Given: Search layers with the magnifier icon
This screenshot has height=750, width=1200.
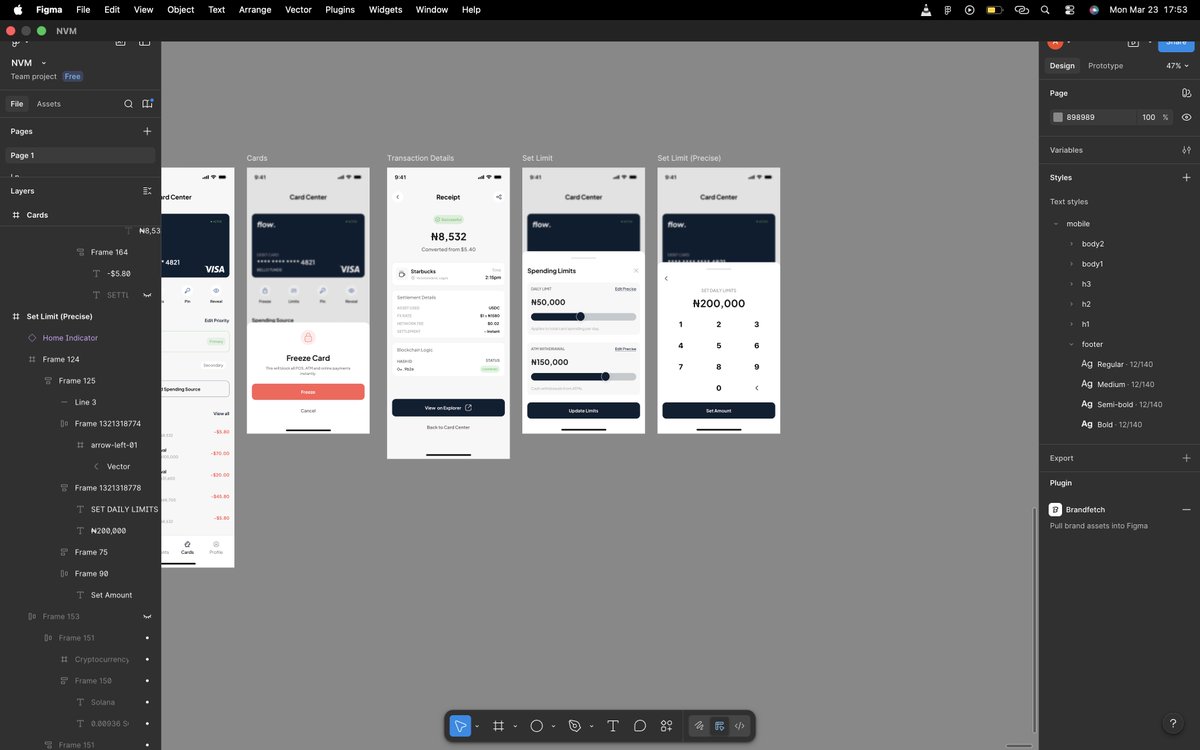Looking at the screenshot, I should pos(128,104).
